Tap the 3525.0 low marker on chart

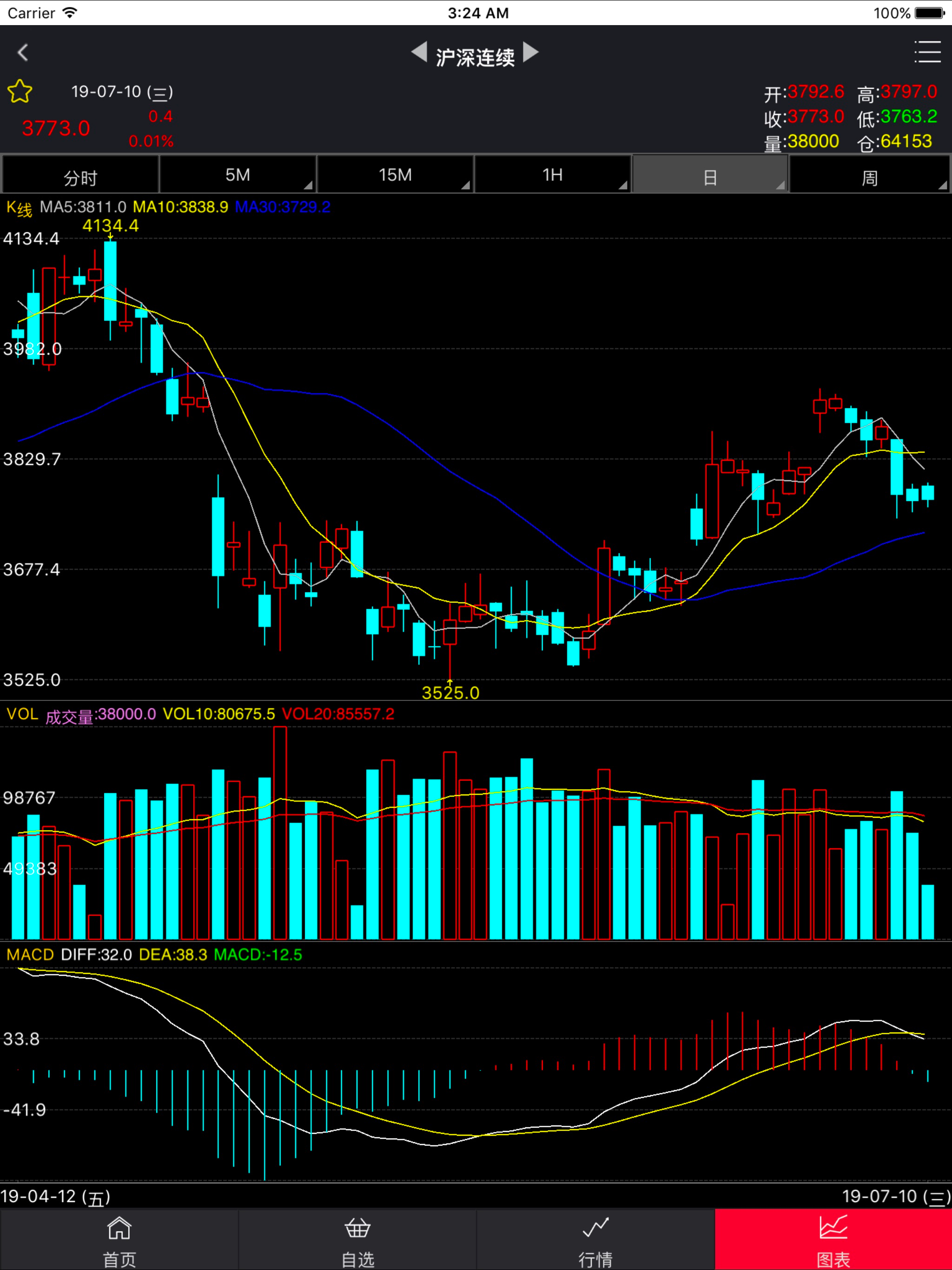[x=450, y=693]
